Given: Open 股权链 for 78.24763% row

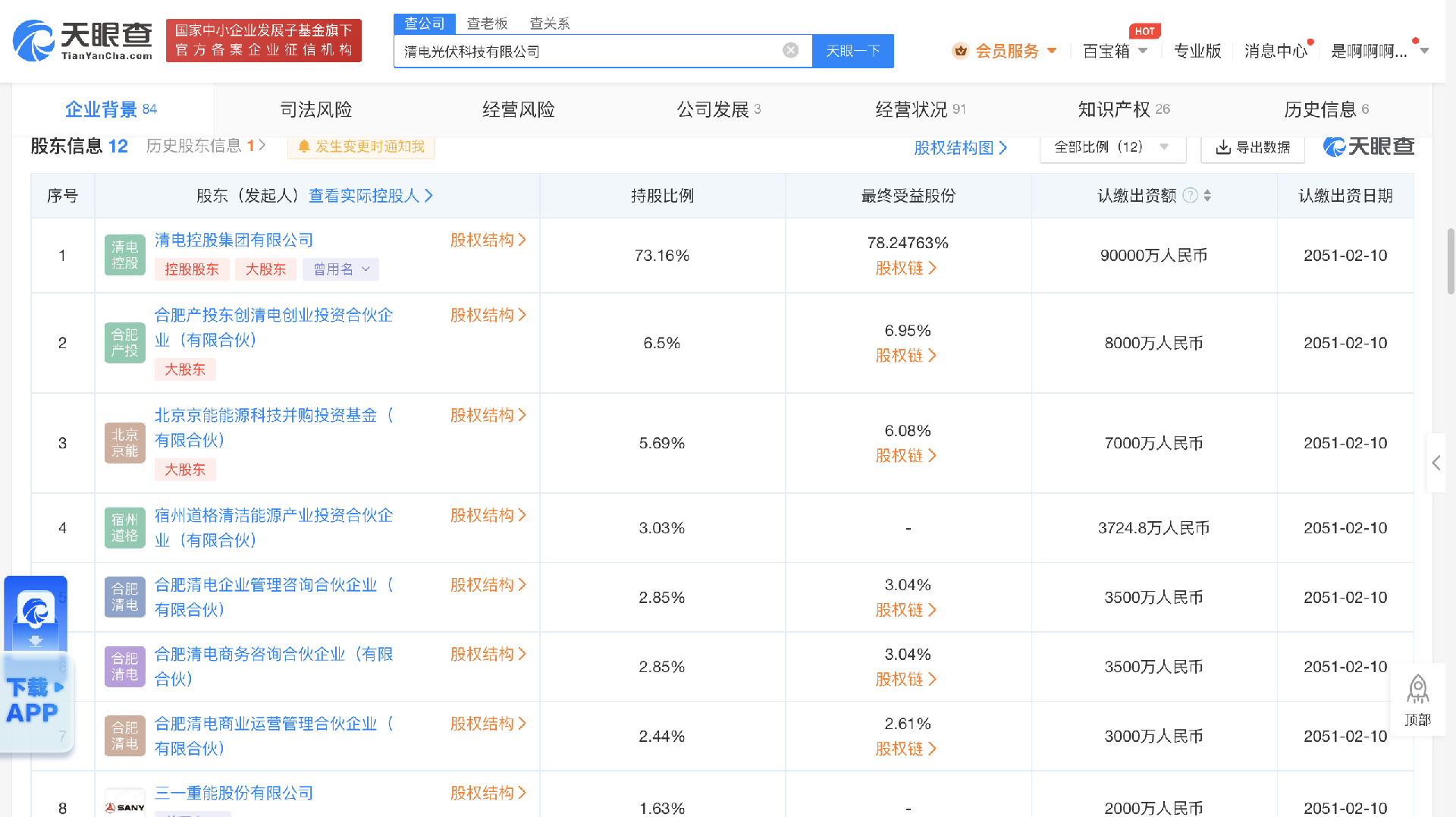Looking at the screenshot, I should (x=906, y=268).
